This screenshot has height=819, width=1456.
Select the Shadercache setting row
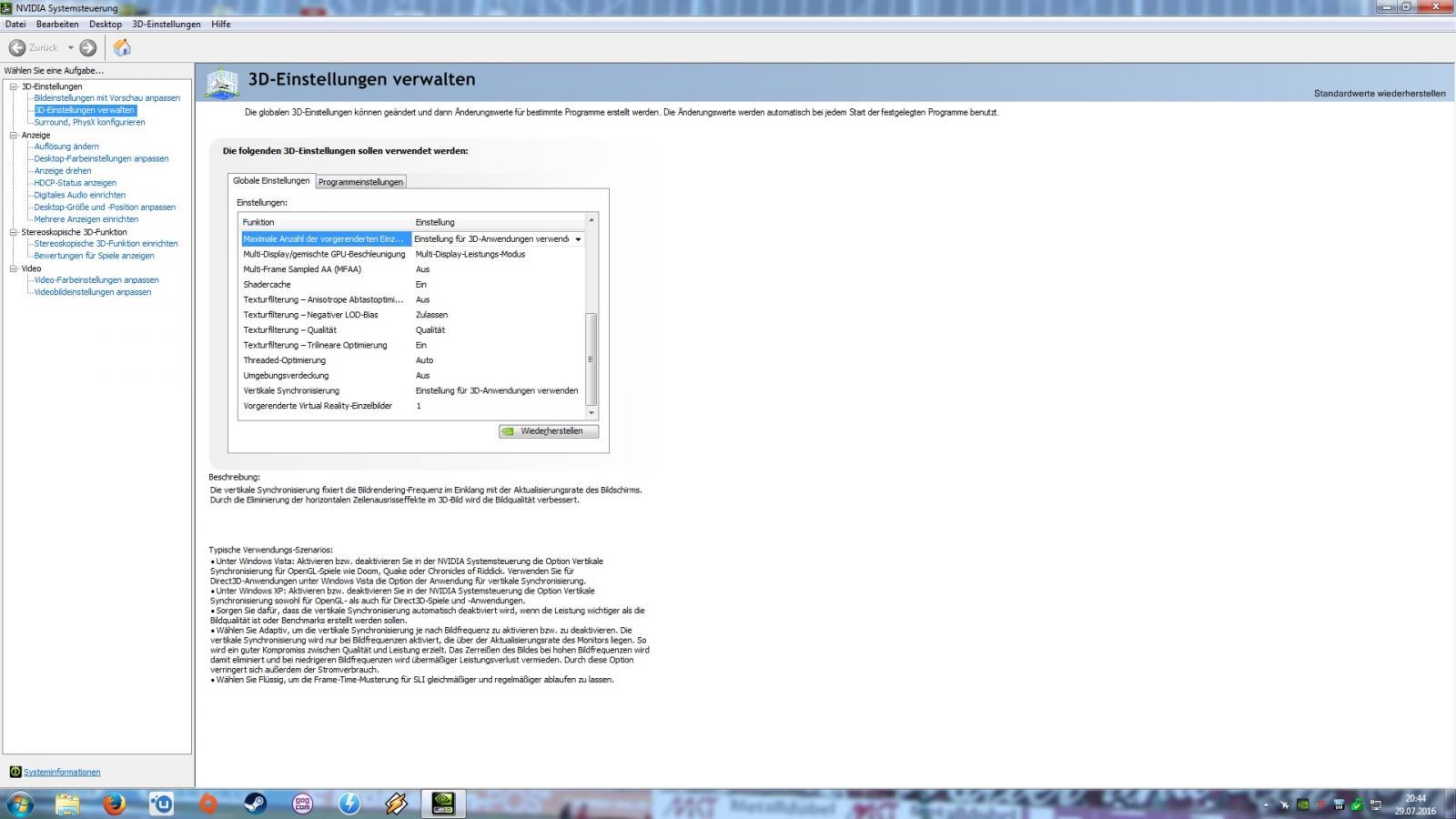click(412, 285)
